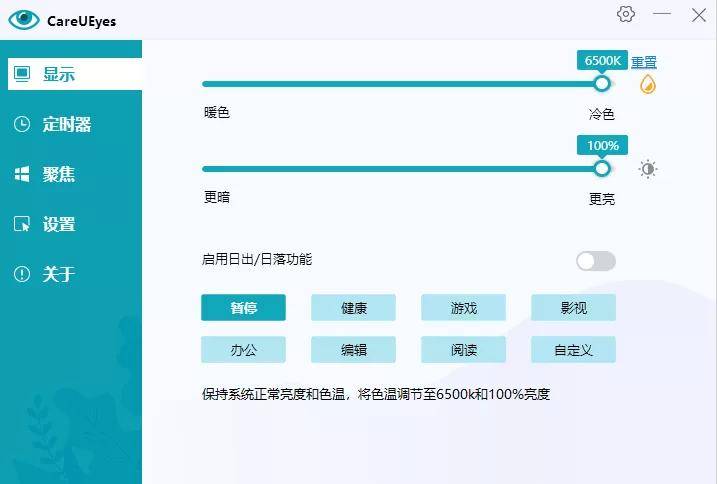Click the brightness sun icon

click(x=647, y=169)
